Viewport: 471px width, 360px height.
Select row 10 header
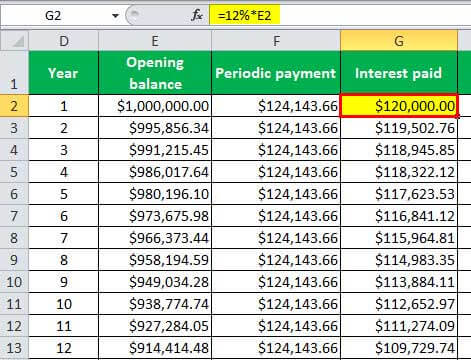coord(14,282)
